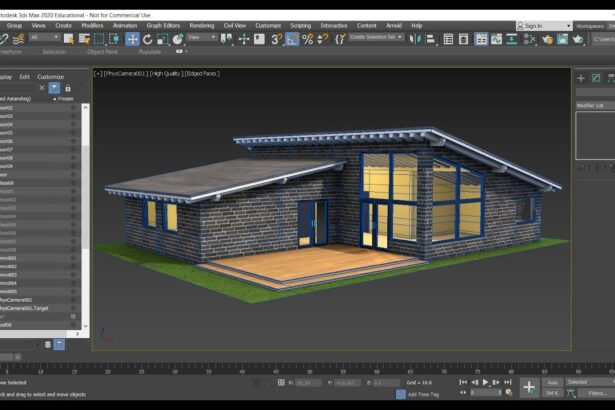
Task: Open the Graph Editors menu
Action: pos(163,25)
